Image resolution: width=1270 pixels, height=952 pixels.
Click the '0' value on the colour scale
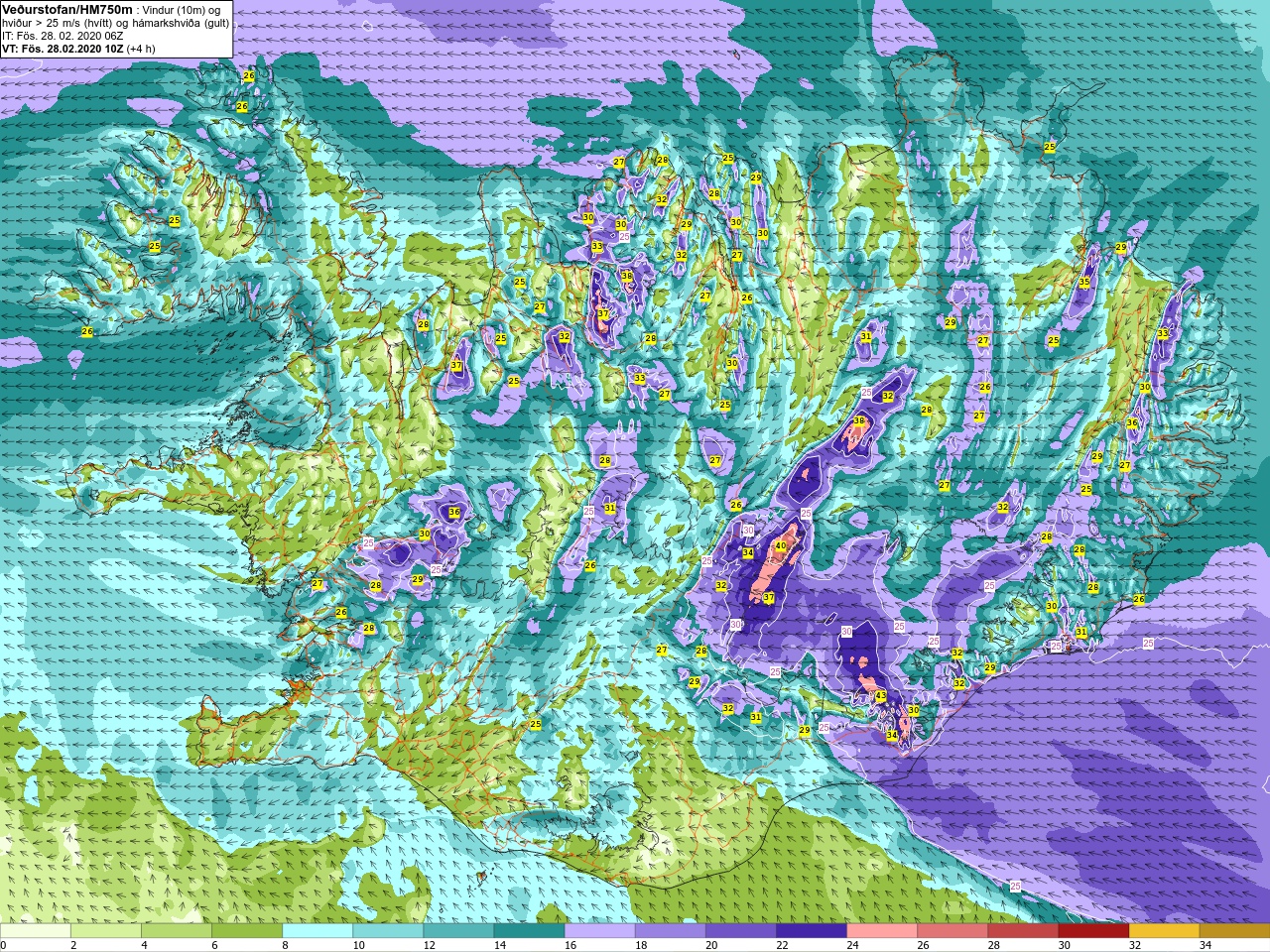pyautogui.click(x=4, y=945)
